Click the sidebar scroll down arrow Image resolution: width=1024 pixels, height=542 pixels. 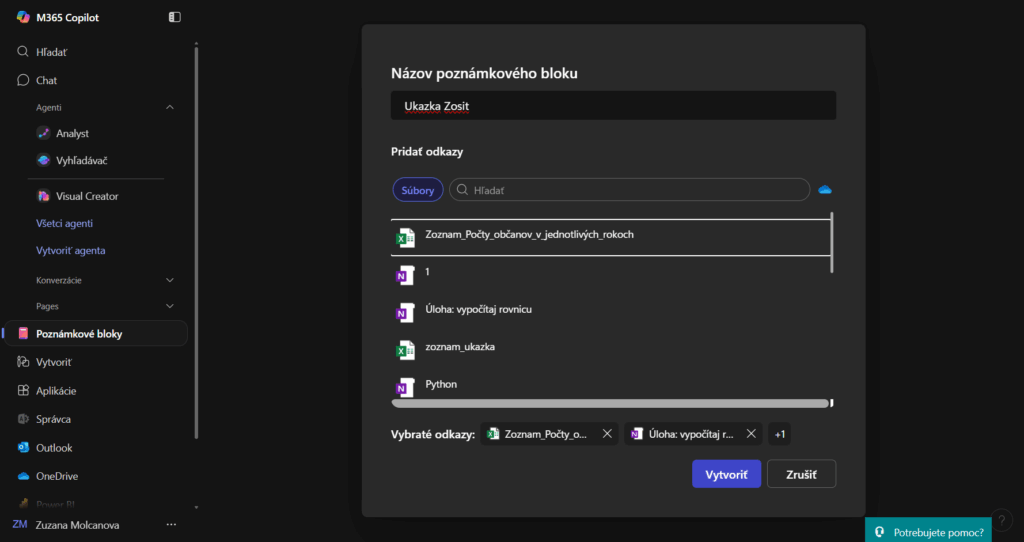[196, 507]
